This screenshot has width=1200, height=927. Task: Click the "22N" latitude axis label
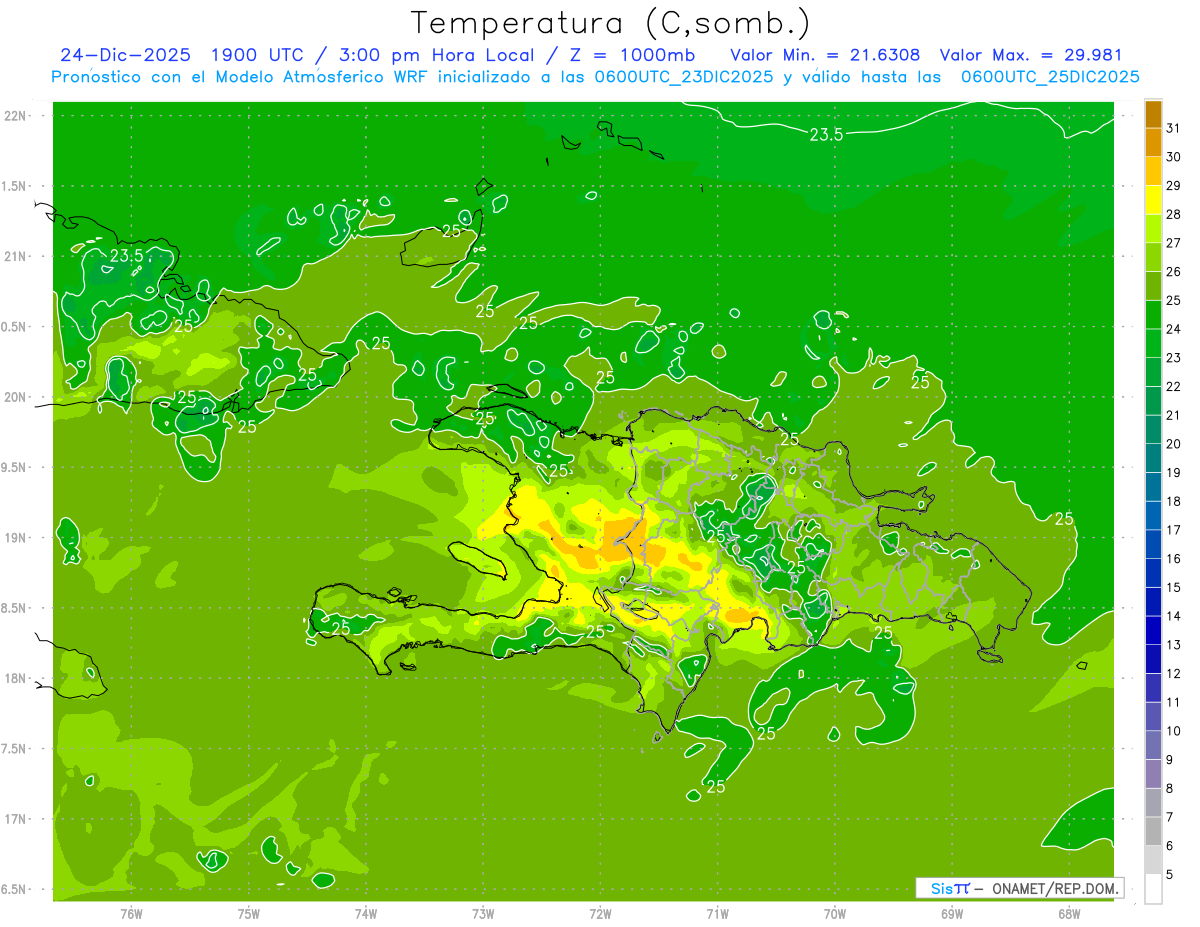tap(16, 116)
